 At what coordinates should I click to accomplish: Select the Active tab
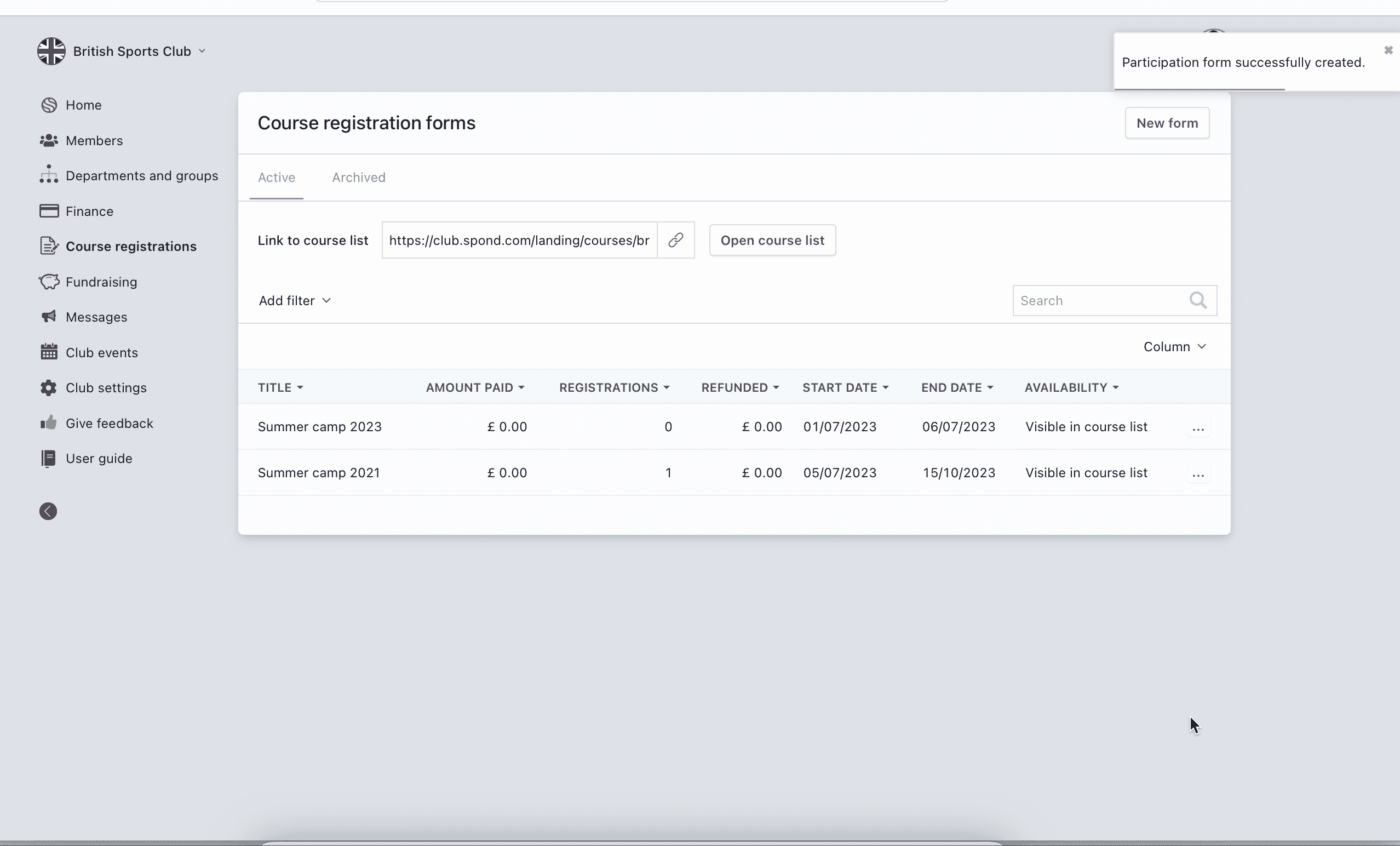point(276,178)
